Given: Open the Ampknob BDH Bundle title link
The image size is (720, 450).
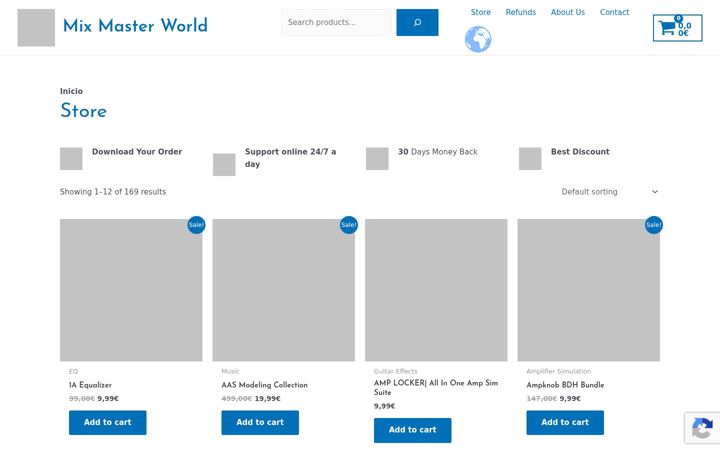Looking at the screenshot, I should pos(565,385).
